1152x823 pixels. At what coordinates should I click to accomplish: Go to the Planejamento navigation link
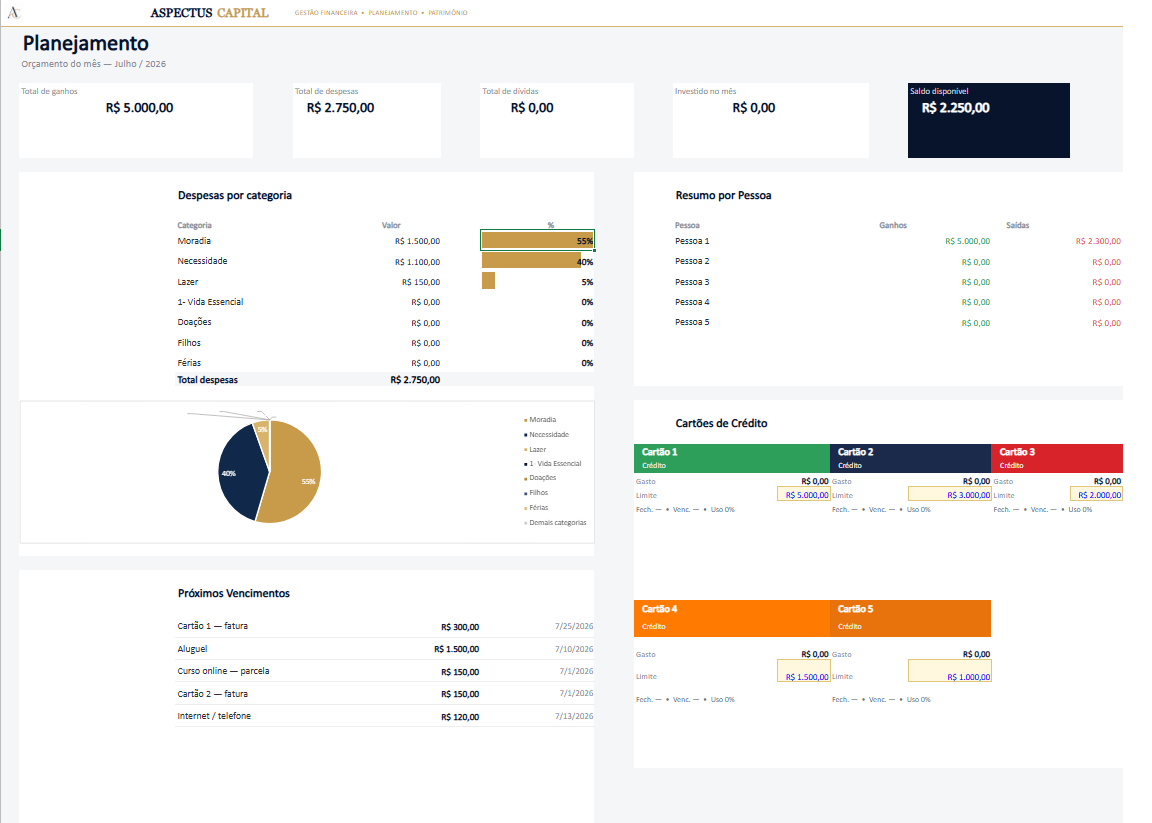point(392,13)
